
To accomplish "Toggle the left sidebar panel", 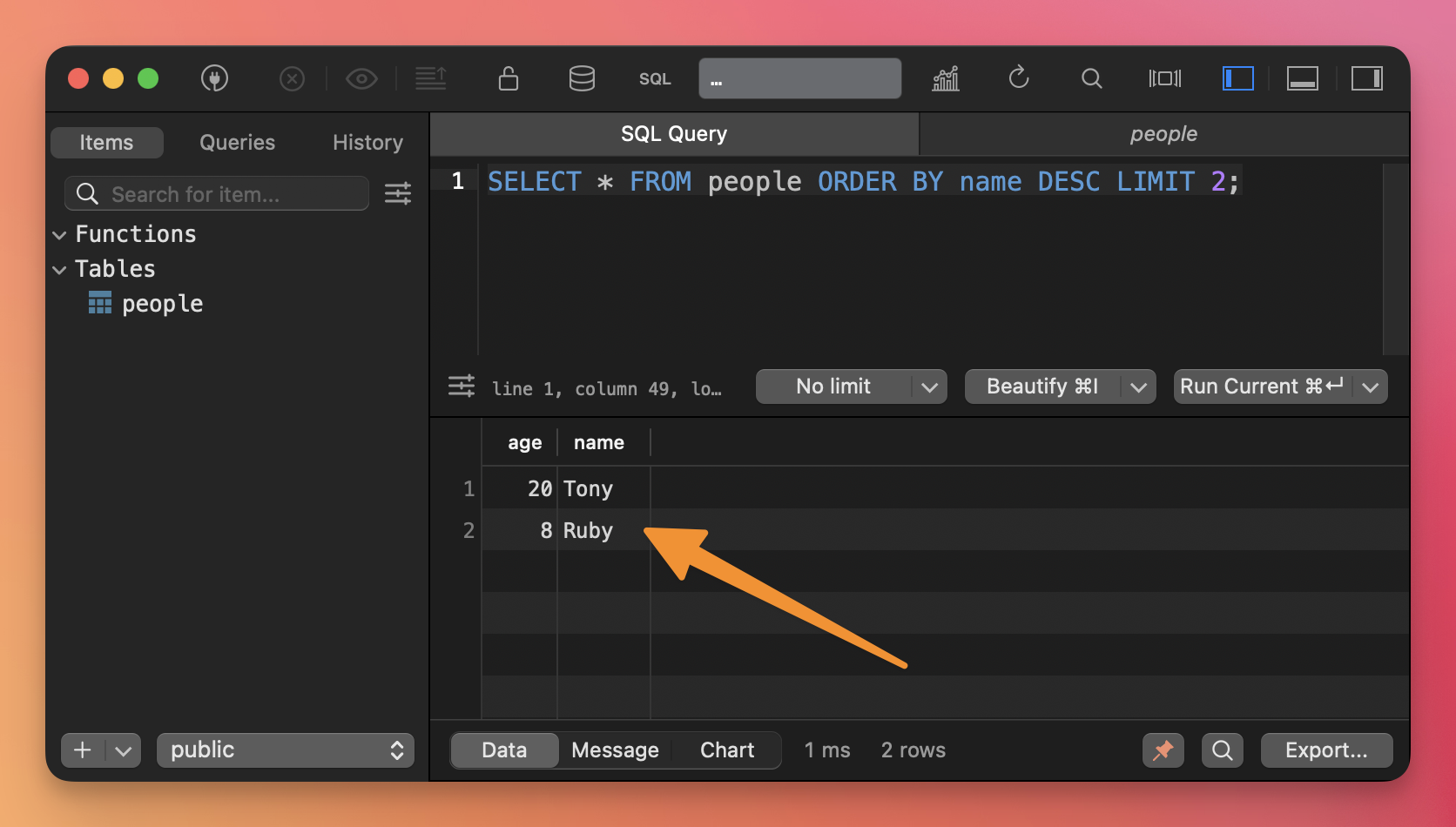I will [1237, 79].
